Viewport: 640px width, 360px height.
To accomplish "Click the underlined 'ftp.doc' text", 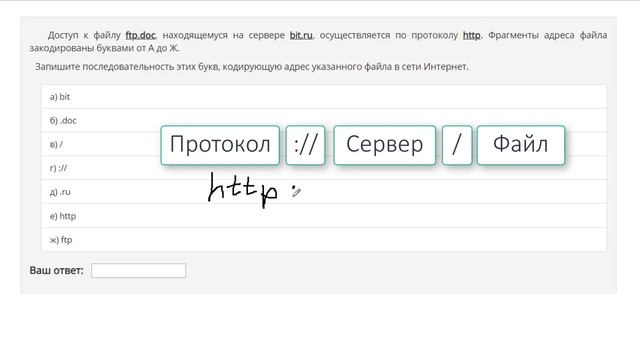I will click(x=140, y=36).
